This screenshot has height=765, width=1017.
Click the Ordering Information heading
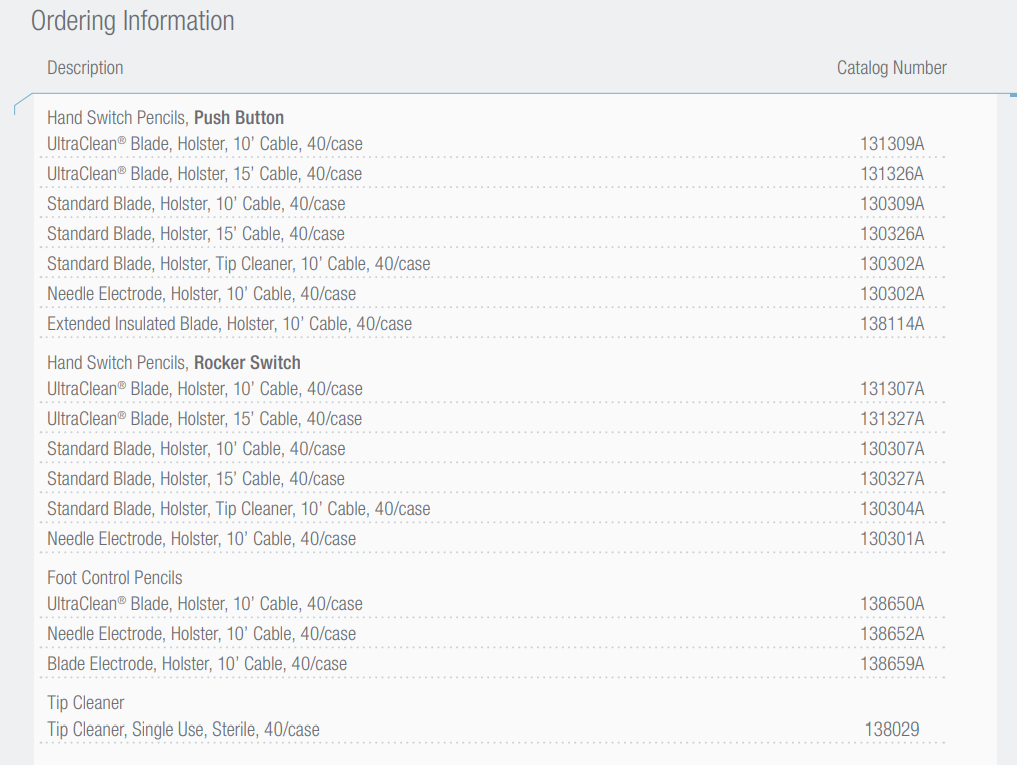tap(133, 21)
